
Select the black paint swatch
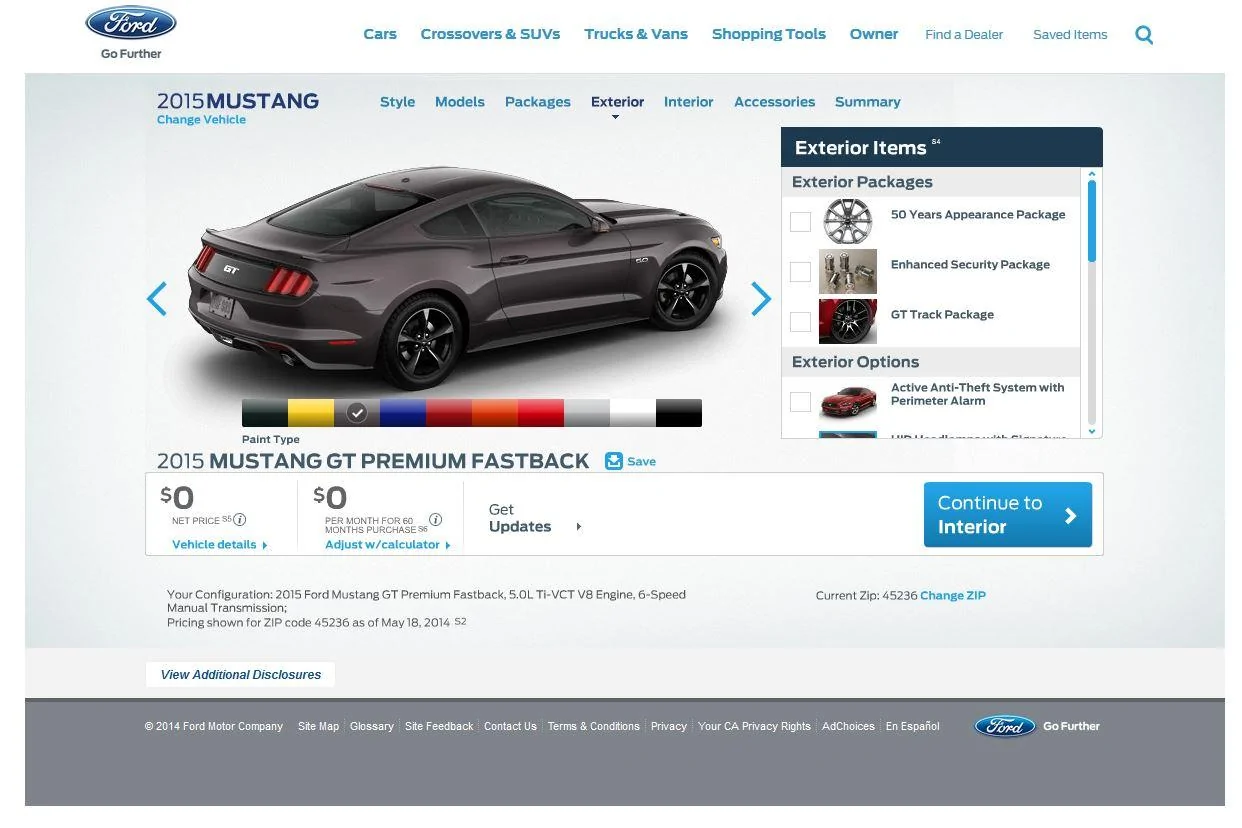[x=679, y=413]
